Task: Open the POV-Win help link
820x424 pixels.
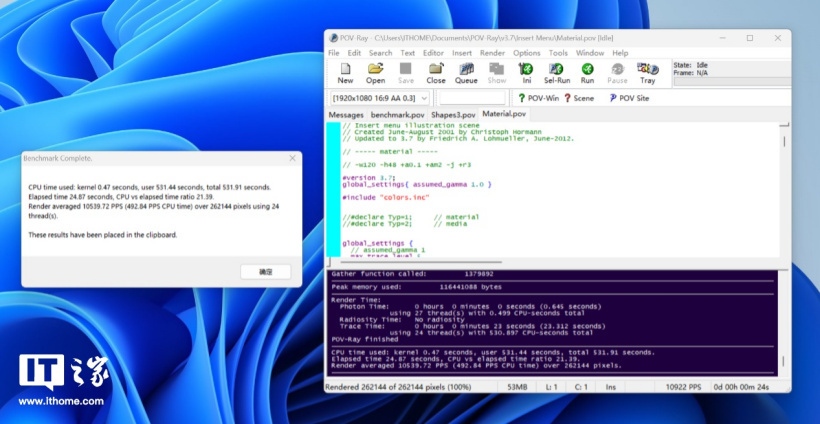Action: (x=536, y=98)
